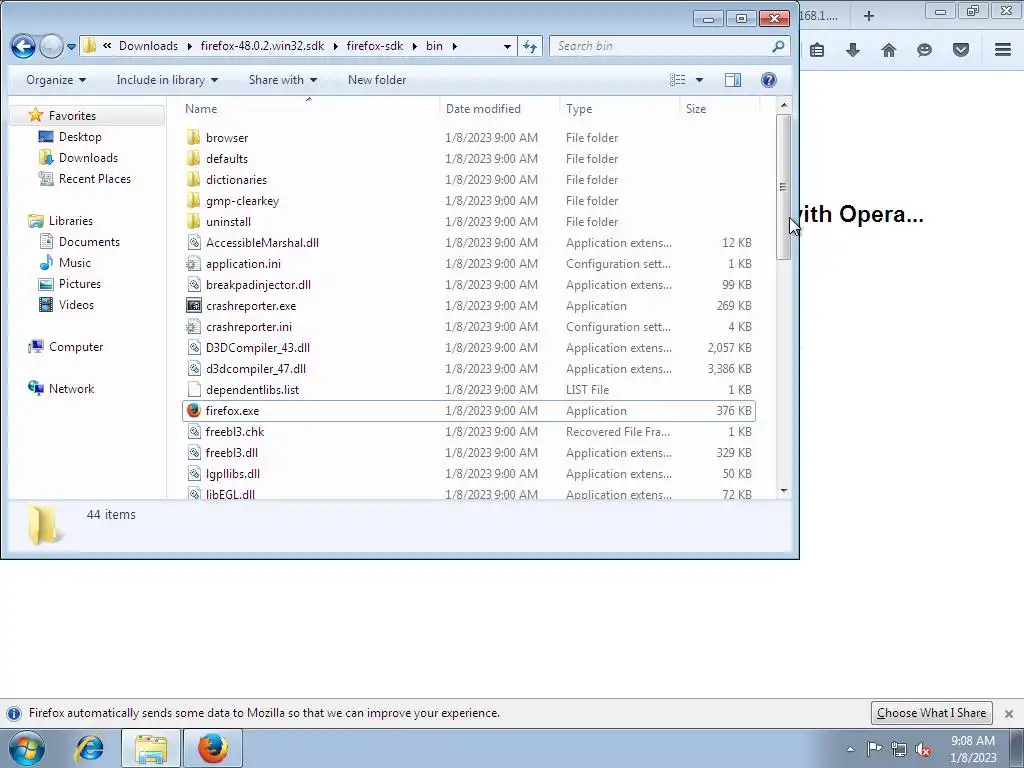
Task: Open Pictures library
Action: click(x=80, y=283)
